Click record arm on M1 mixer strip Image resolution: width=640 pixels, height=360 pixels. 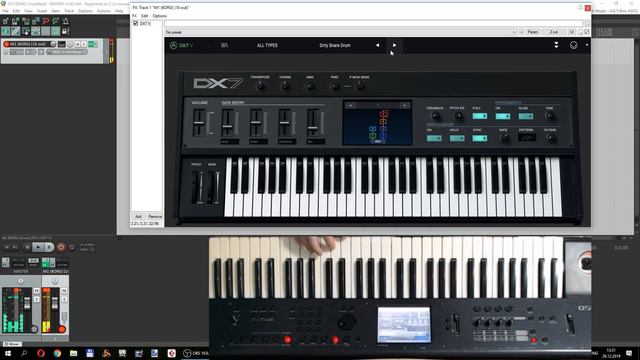(62, 329)
